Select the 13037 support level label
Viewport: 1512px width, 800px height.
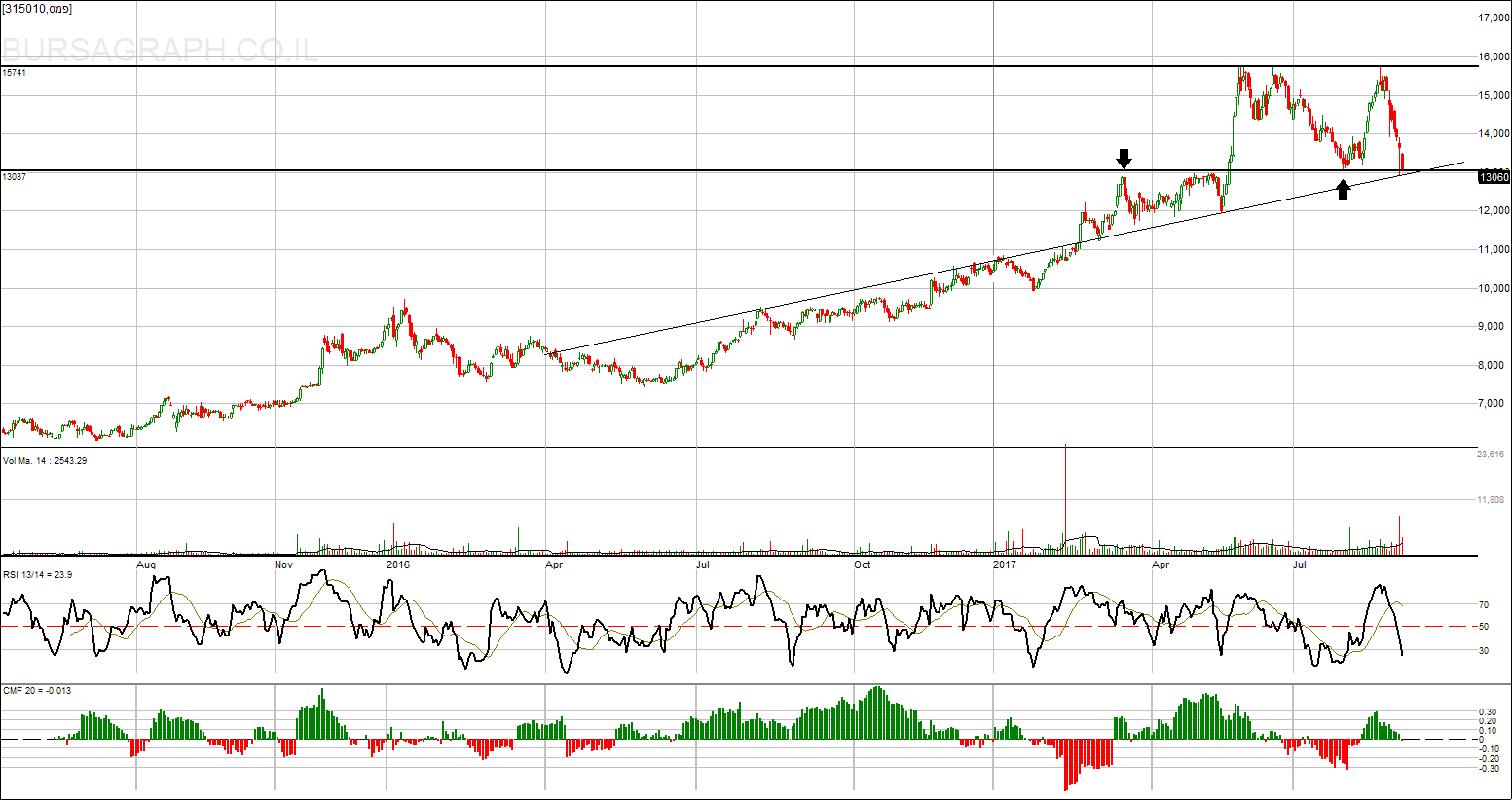point(14,177)
